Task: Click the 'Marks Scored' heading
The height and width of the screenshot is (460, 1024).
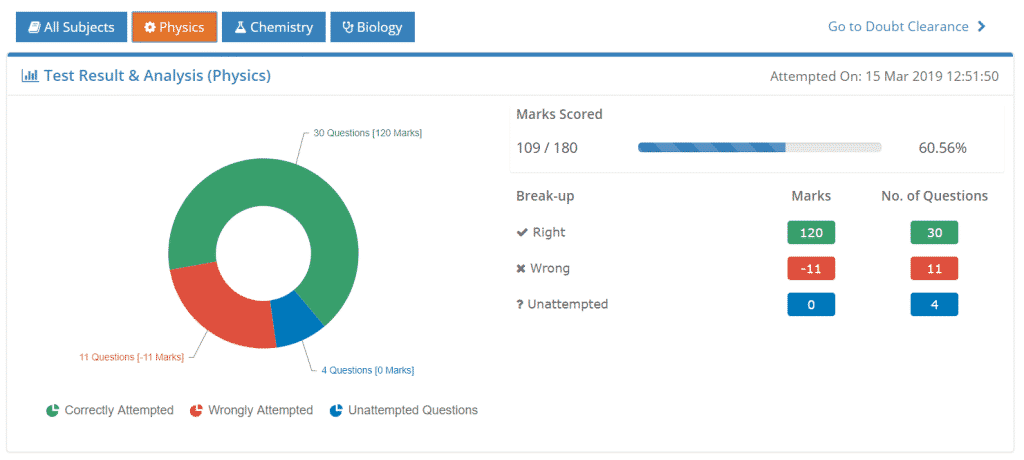Action: 560,114
